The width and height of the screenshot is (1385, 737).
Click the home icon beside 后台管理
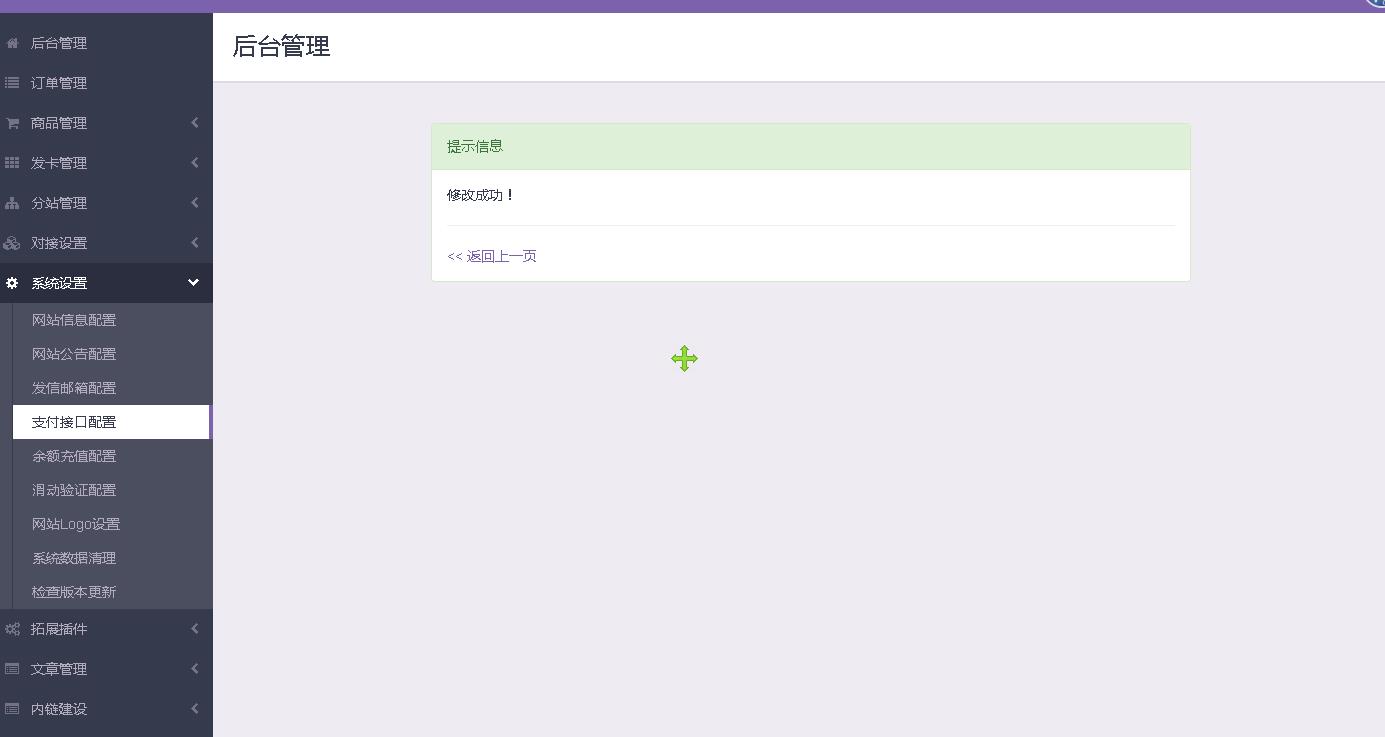click(x=12, y=43)
